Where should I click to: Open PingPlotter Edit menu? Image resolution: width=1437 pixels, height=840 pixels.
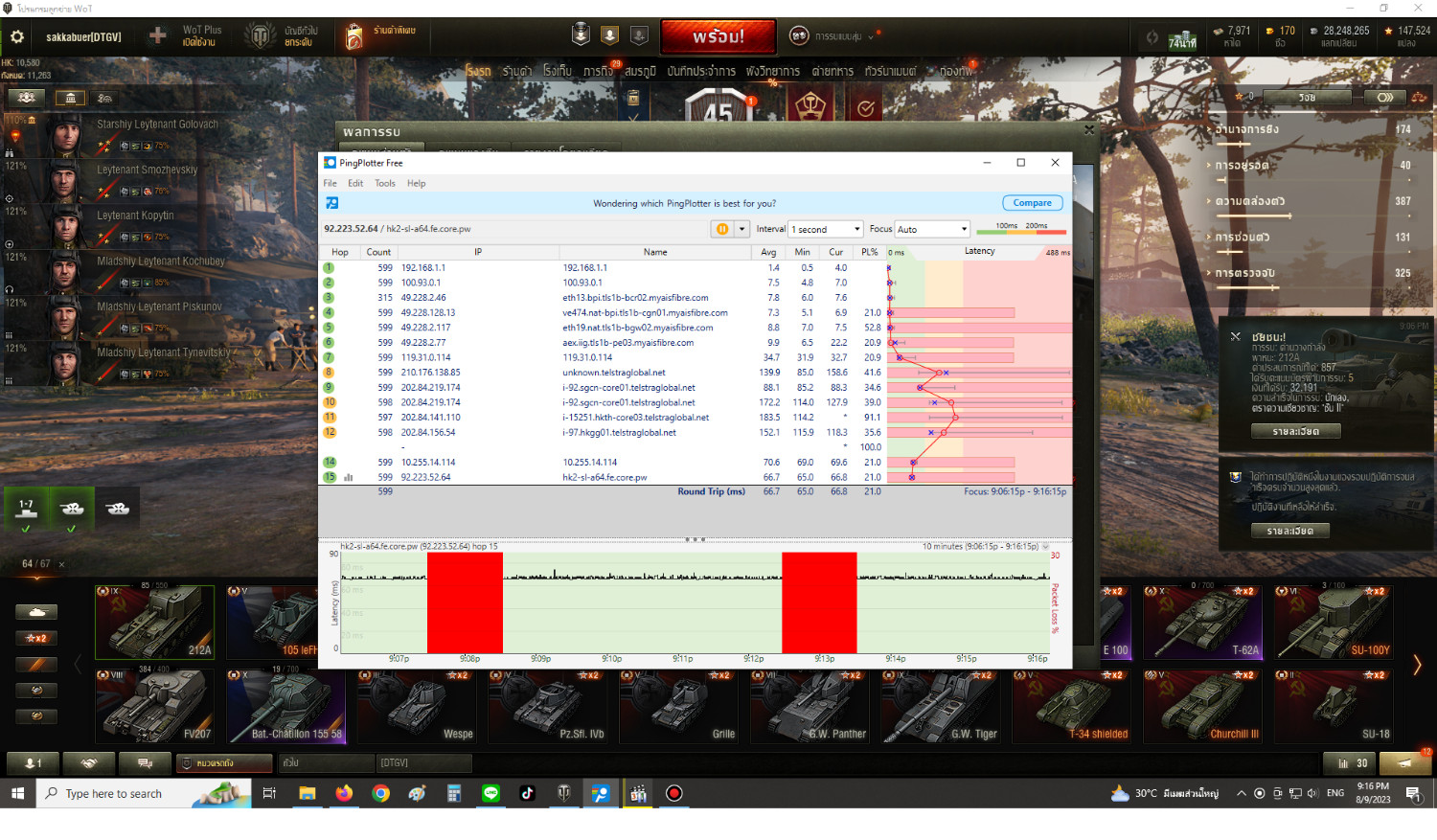point(355,183)
